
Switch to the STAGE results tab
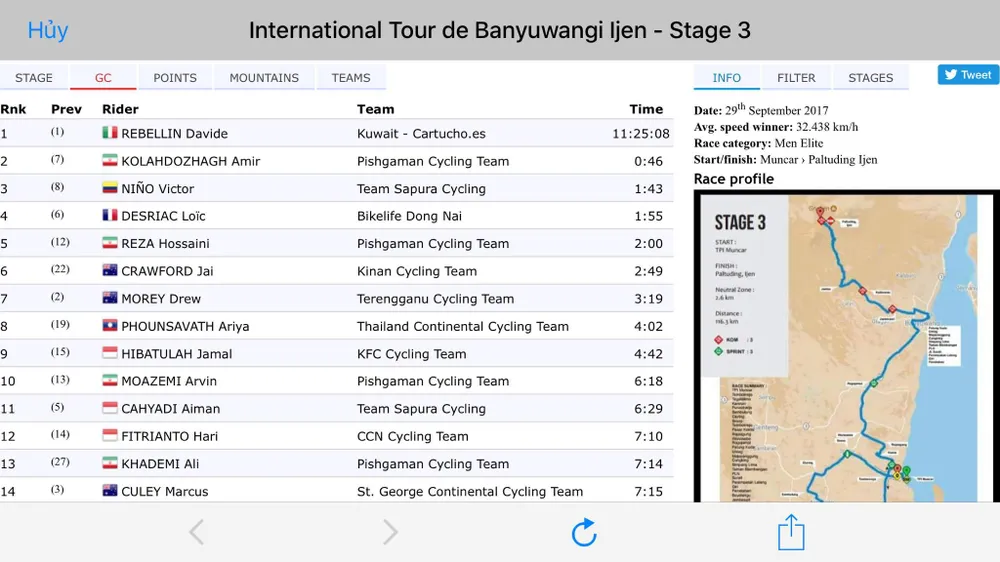[34, 78]
